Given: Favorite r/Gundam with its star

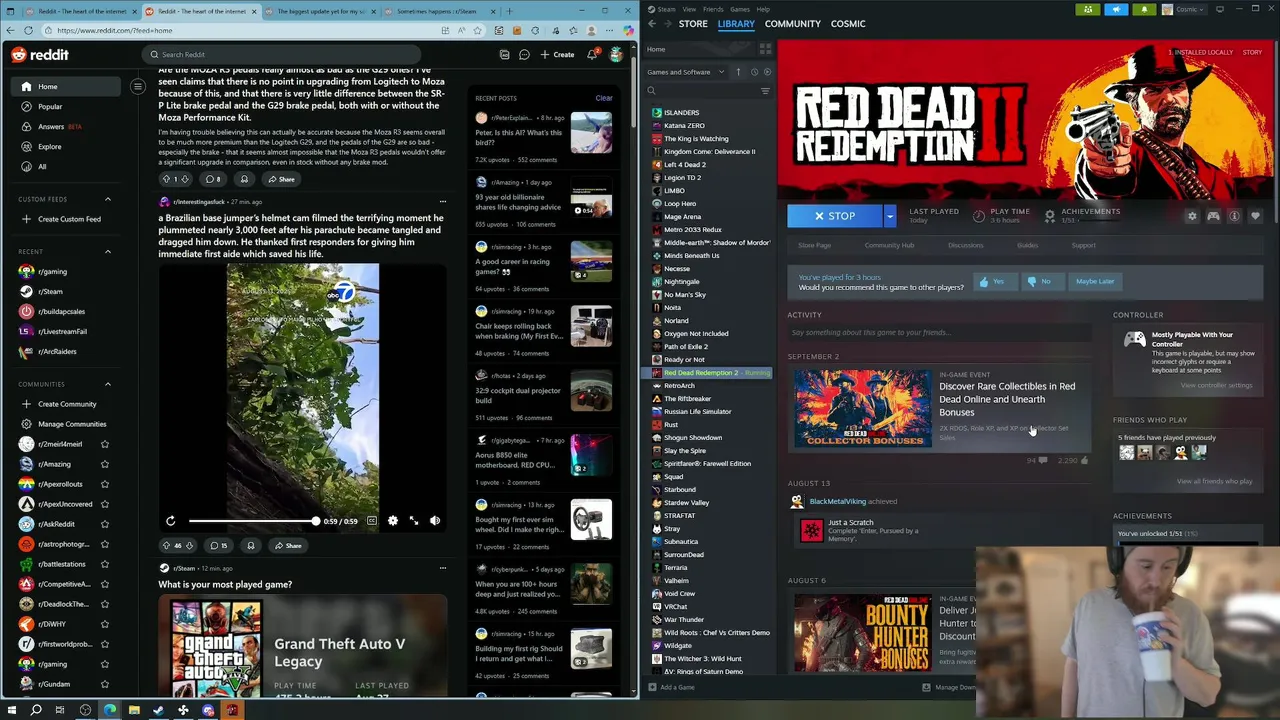Looking at the screenshot, I should coord(105,684).
